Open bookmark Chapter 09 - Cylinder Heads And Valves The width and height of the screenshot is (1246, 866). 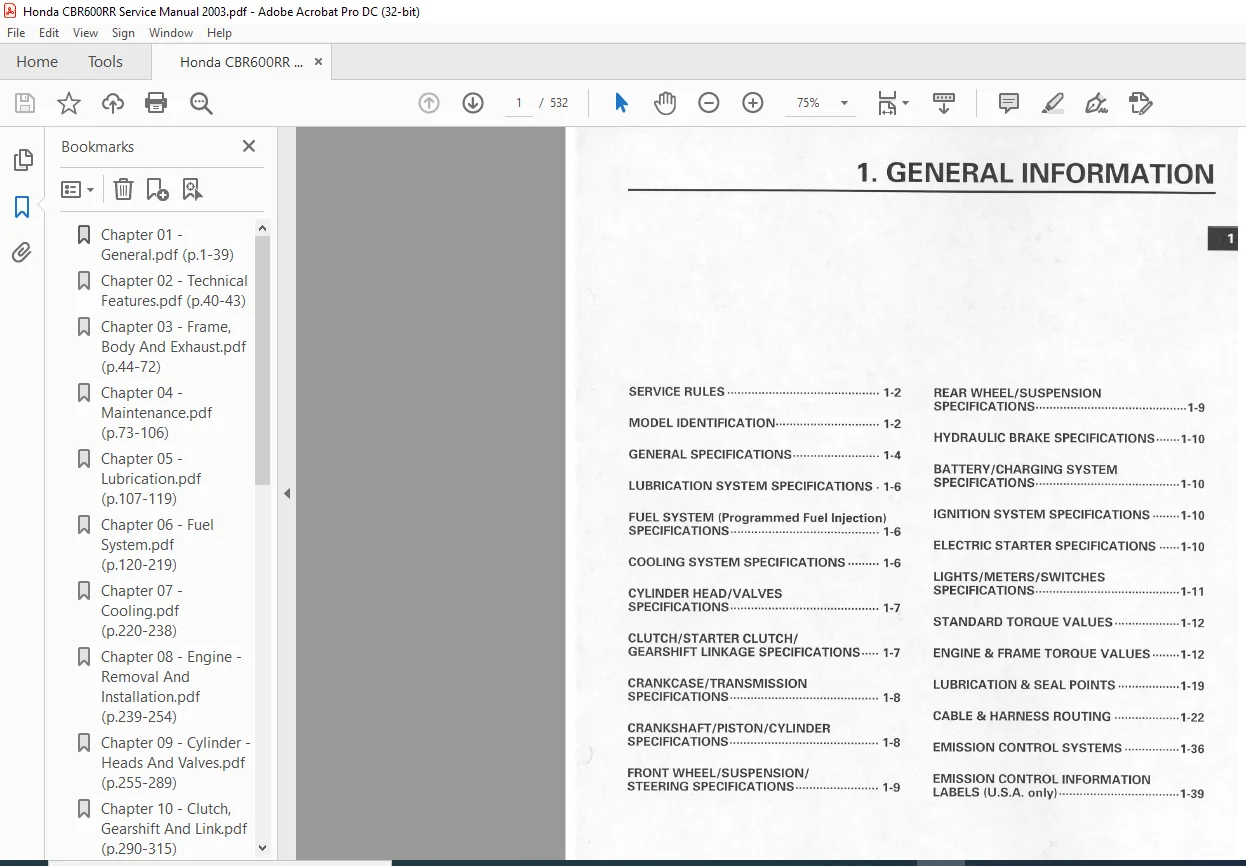[x=176, y=763]
